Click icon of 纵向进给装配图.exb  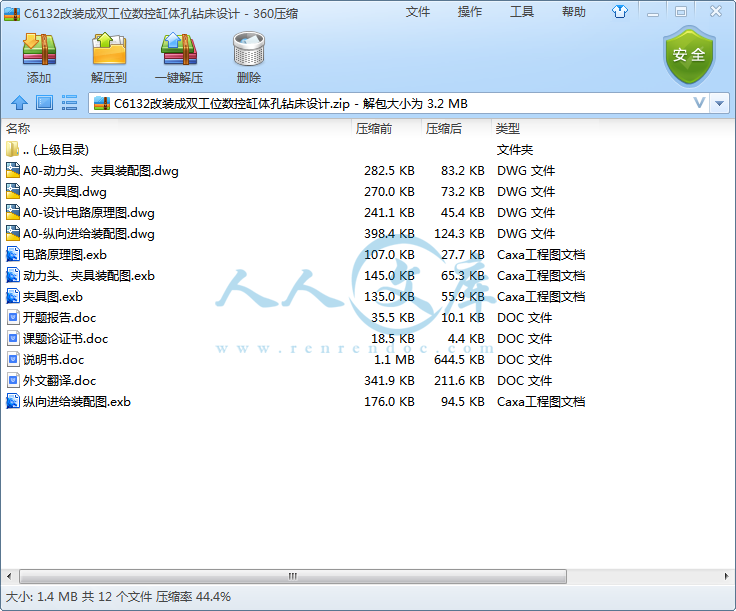coord(13,401)
